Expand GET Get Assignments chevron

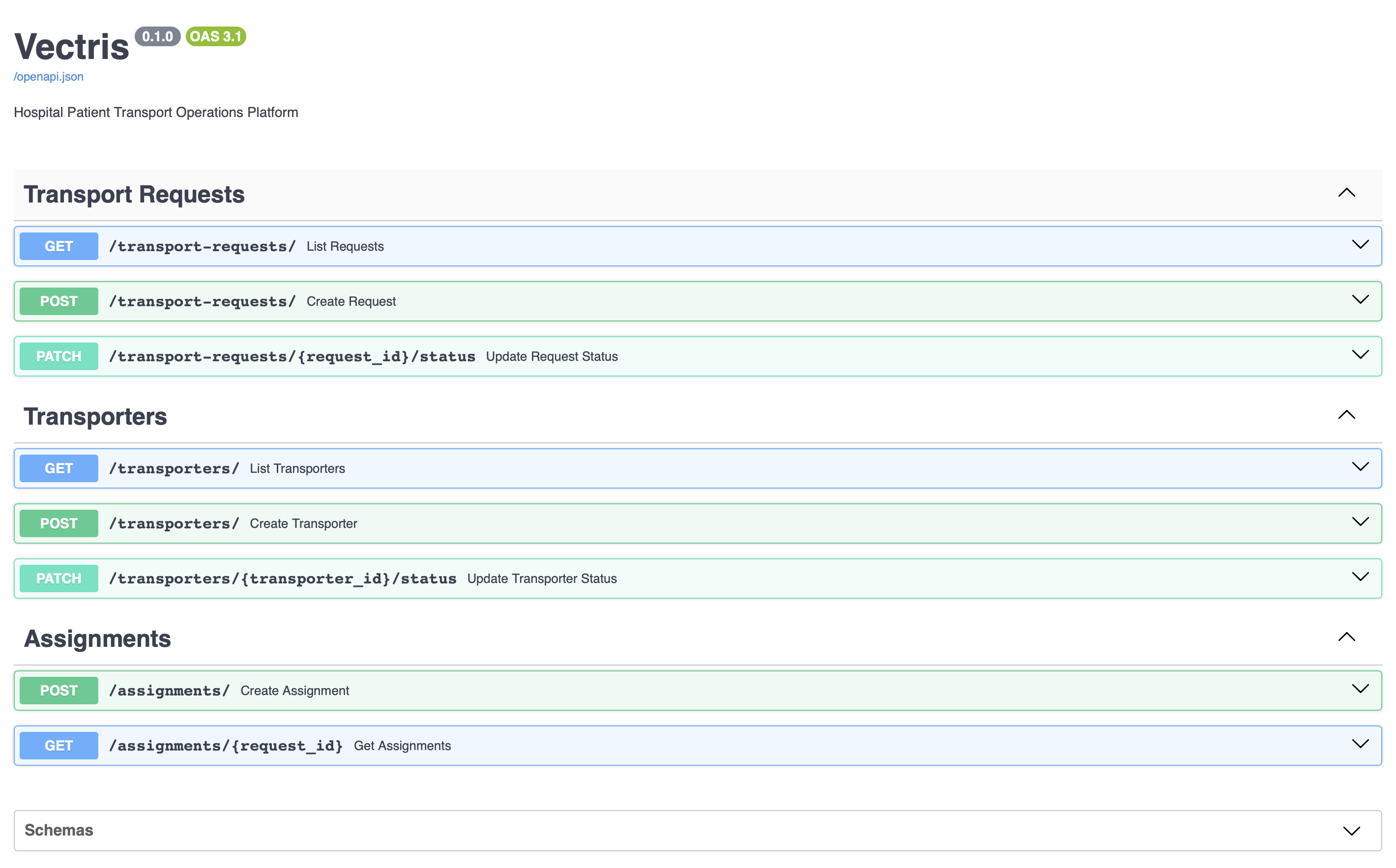pos(1361,745)
